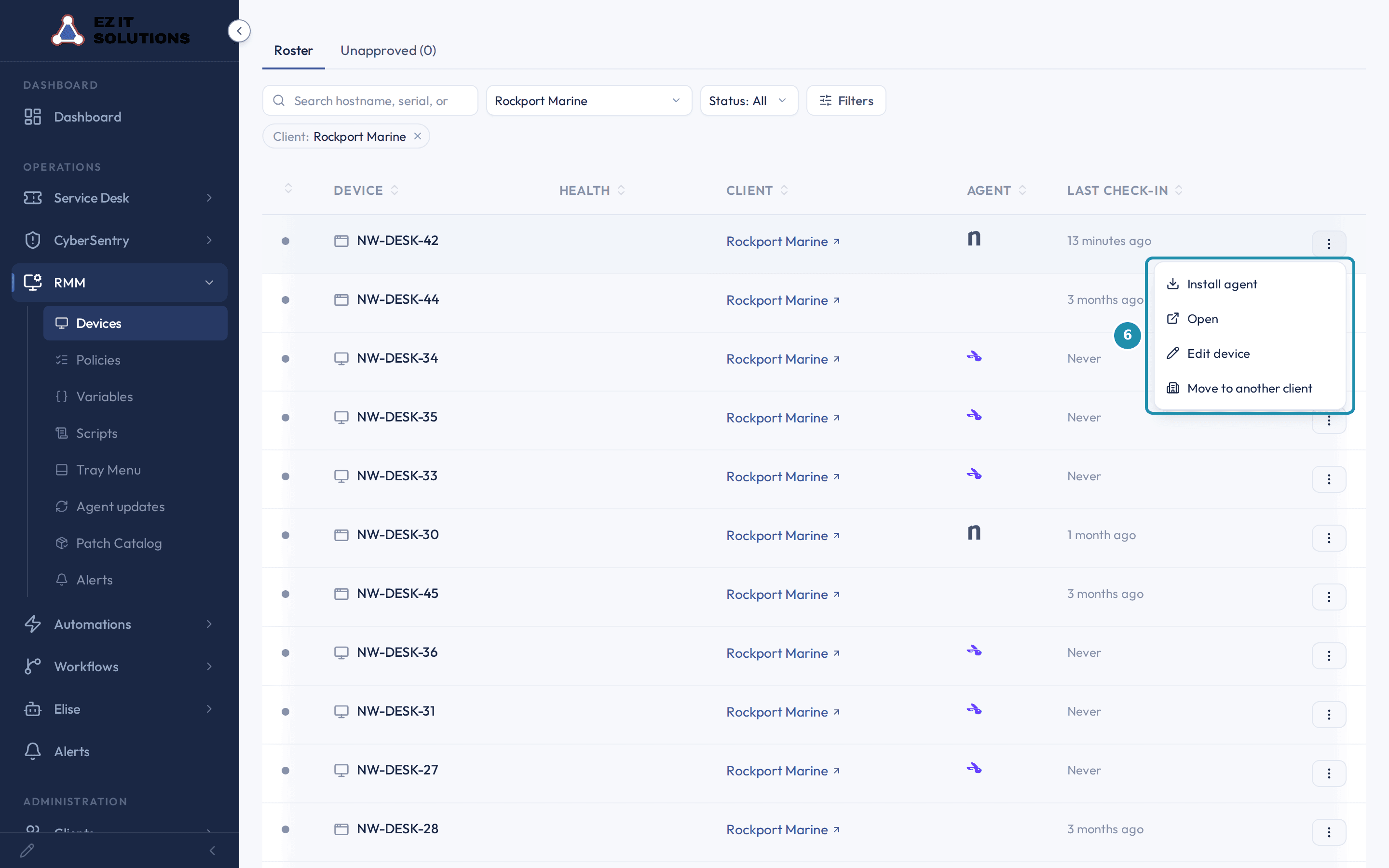Open the Dashboard page

[87, 117]
